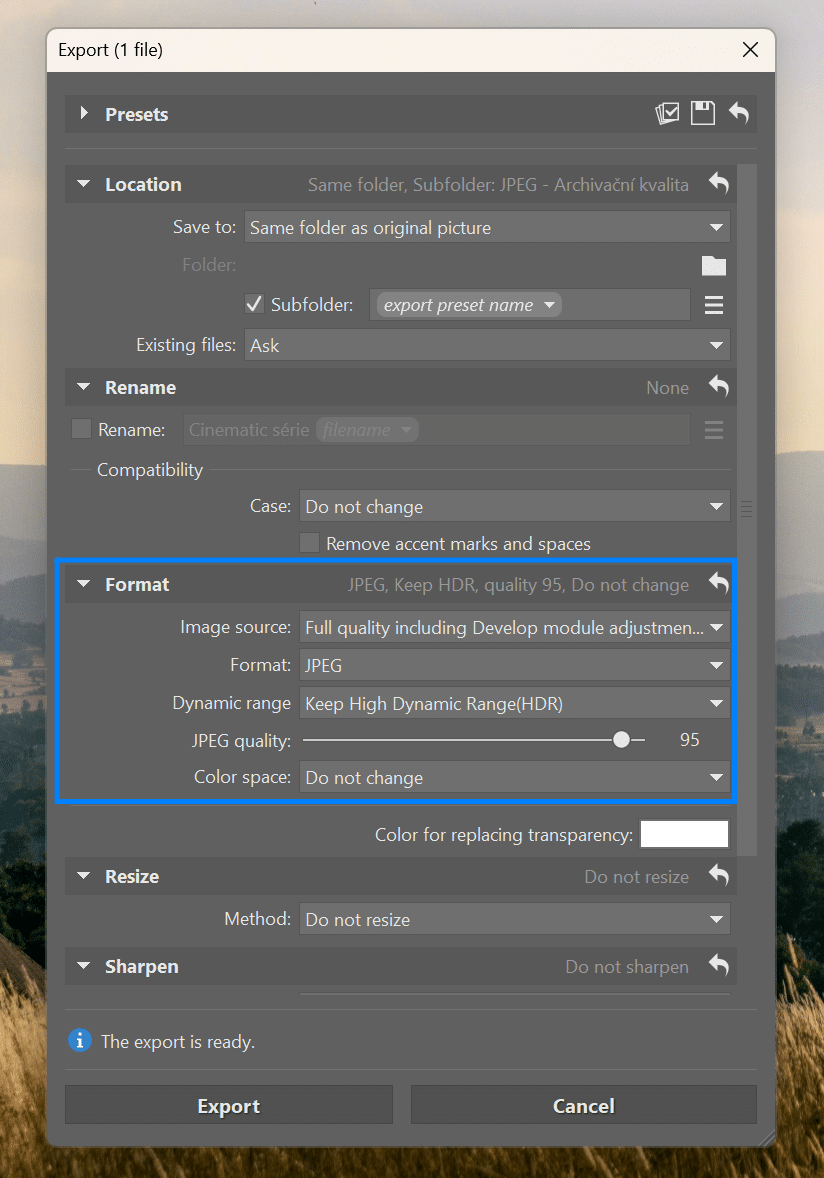This screenshot has height=1178, width=824.
Task: Open the Format dropdown showing JPEG
Action: point(514,665)
